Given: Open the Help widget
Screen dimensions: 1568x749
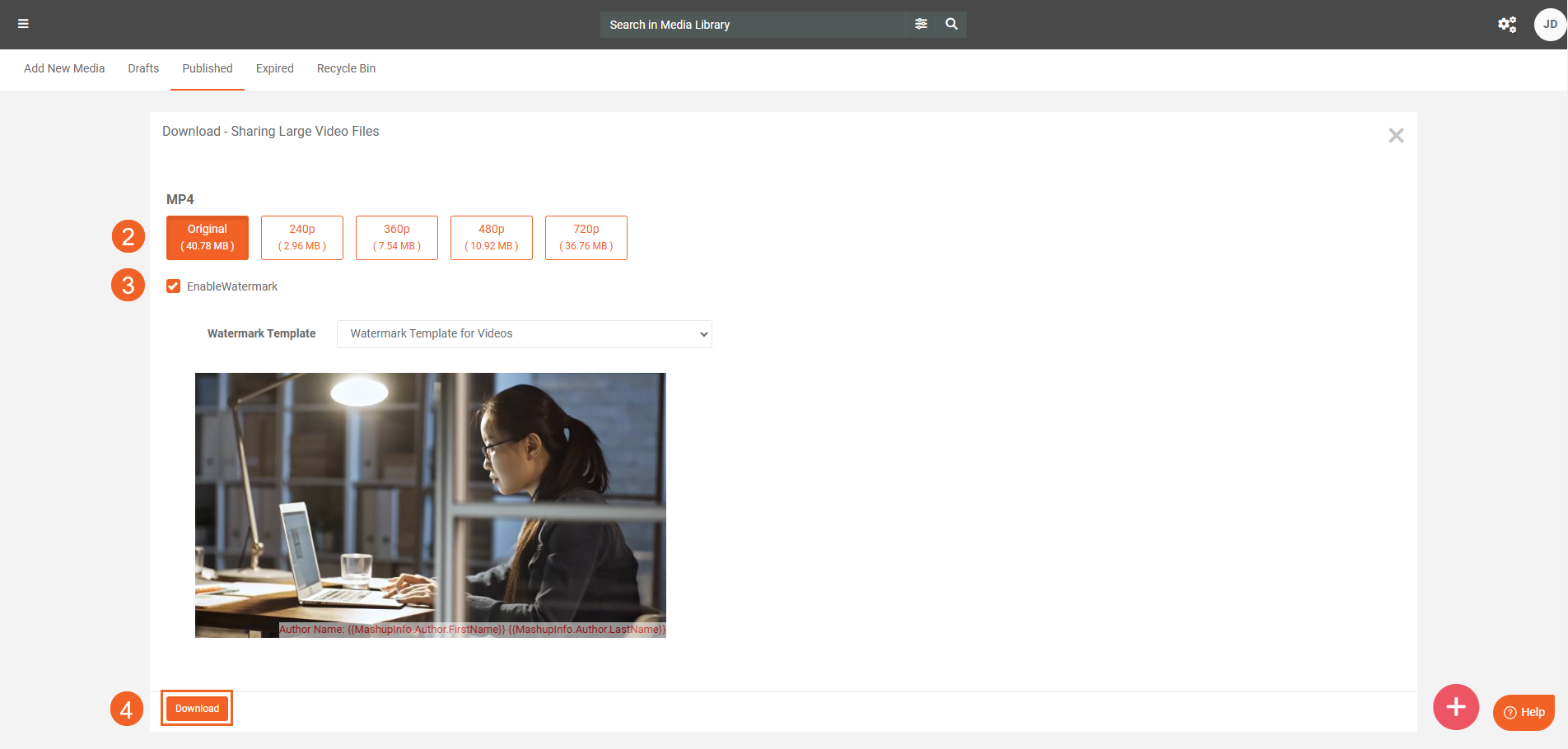Looking at the screenshot, I should (x=1524, y=712).
